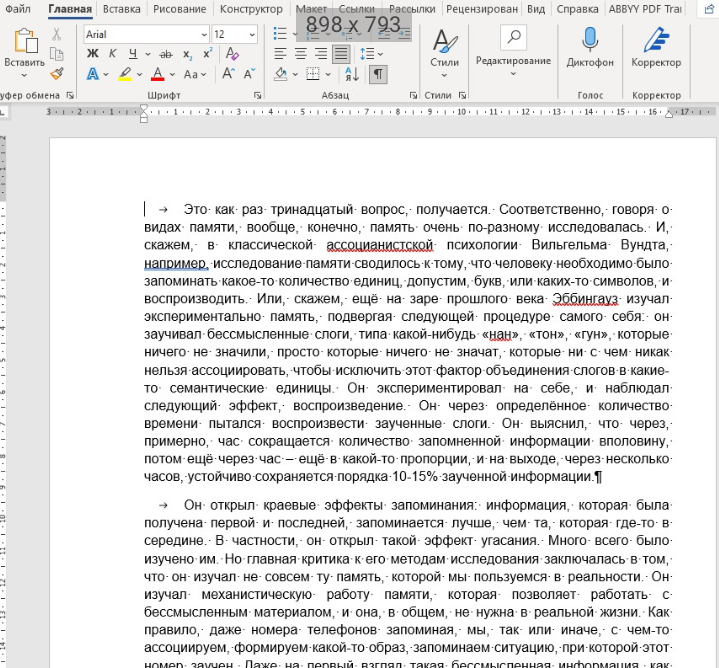This screenshot has height=668, width=719.
Task: Apply borders with the borders icon
Action: pos(313,74)
